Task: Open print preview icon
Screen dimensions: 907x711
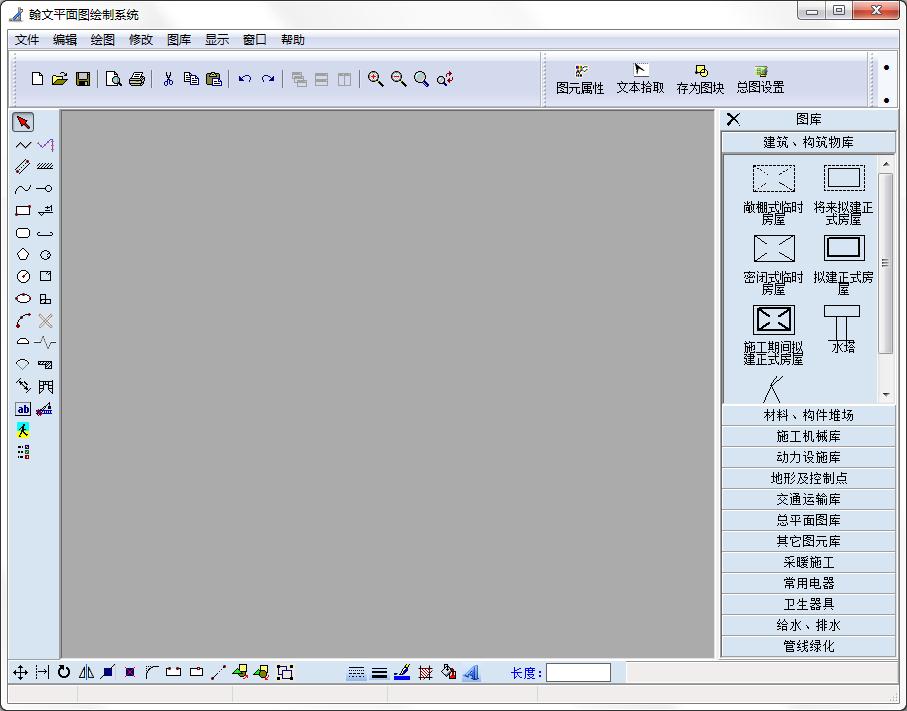Action: coord(113,79)
